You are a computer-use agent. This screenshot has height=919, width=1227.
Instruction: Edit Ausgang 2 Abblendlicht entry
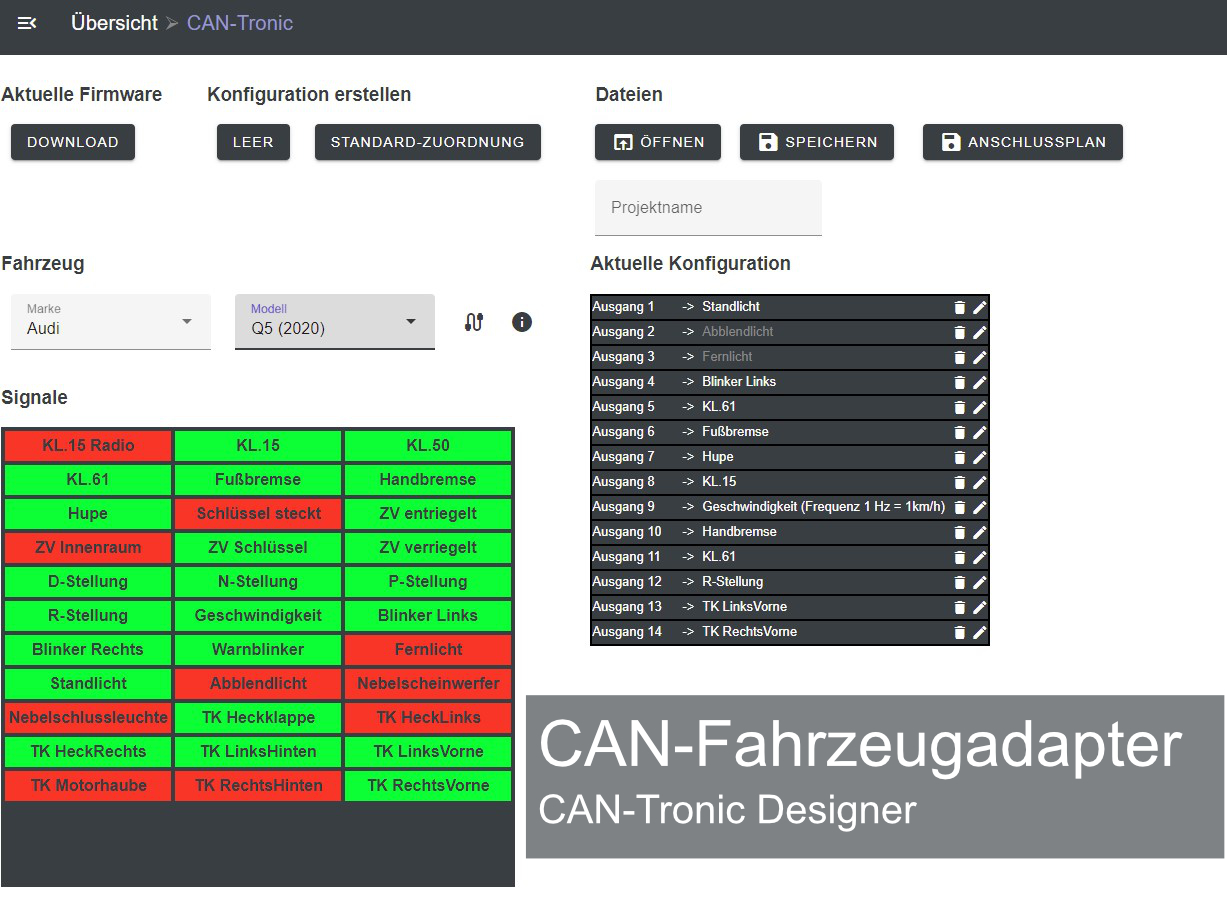980,332
